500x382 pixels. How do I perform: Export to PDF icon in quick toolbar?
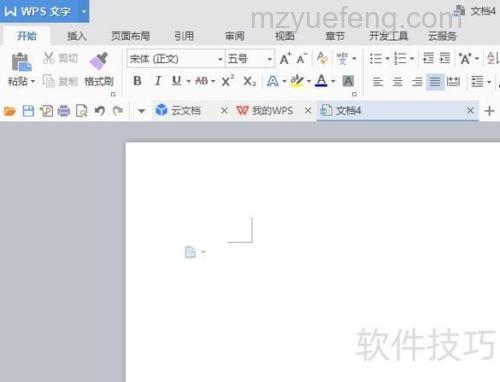point(46,111)
